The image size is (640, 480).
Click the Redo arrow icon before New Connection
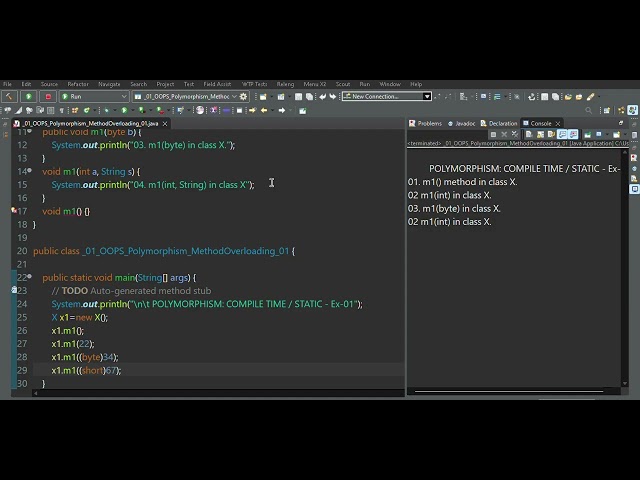[333, 96]
